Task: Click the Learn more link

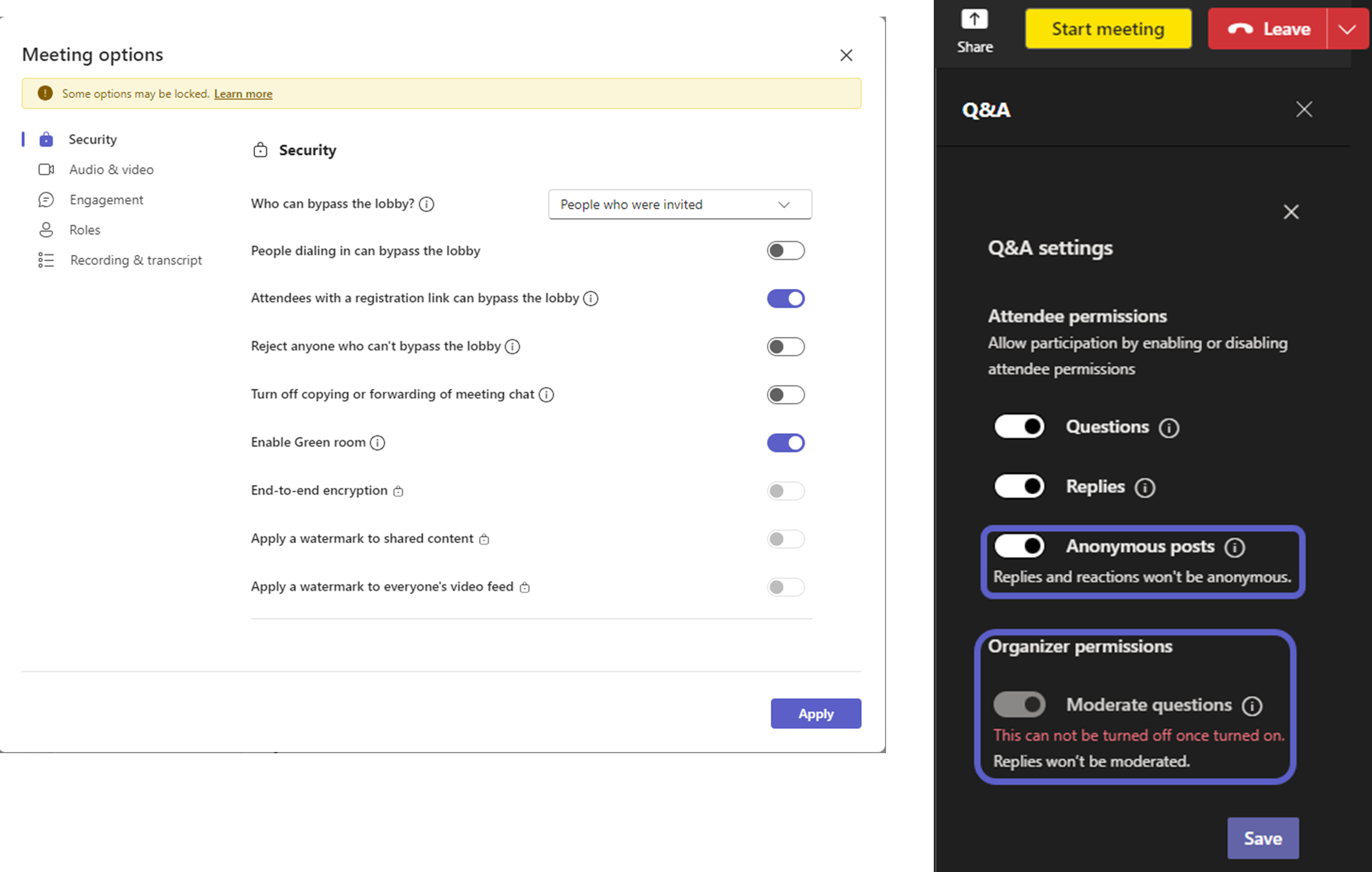Action: (243, 94)
